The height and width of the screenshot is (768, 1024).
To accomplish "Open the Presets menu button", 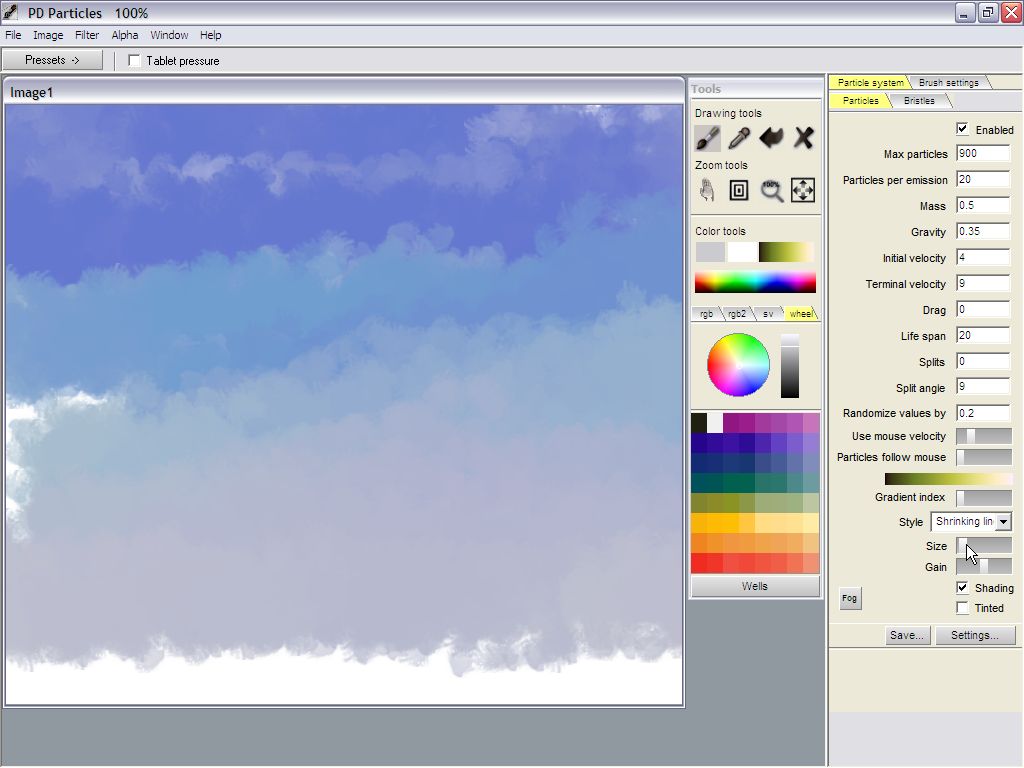I will pyautogui.click(x=52, y=60).
